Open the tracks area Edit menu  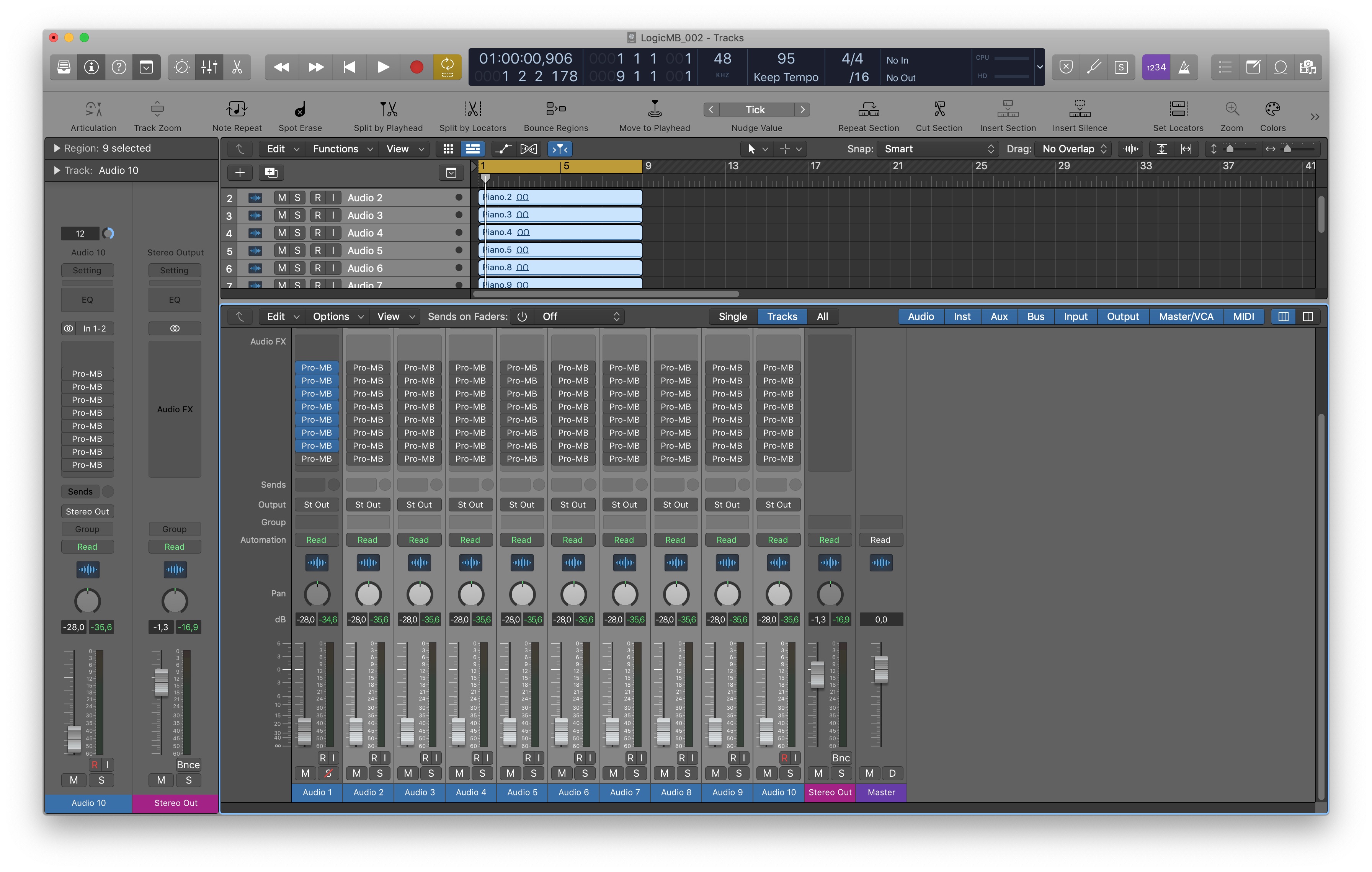click(283, 149)
